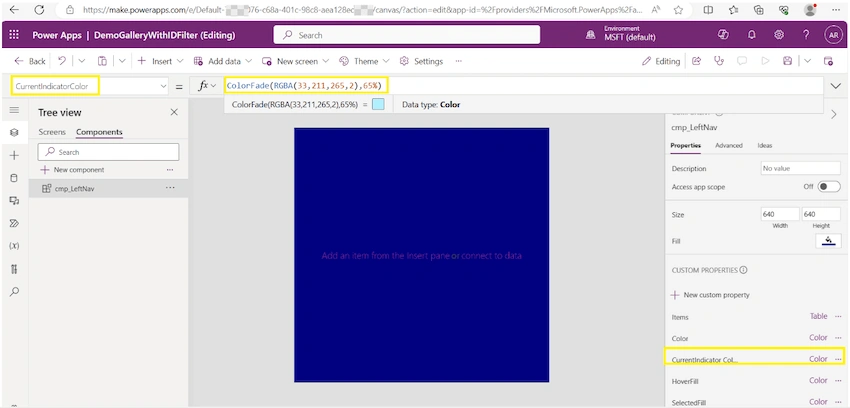Bookmark page with the star icon
850x408 pixels.
(678, 10)
